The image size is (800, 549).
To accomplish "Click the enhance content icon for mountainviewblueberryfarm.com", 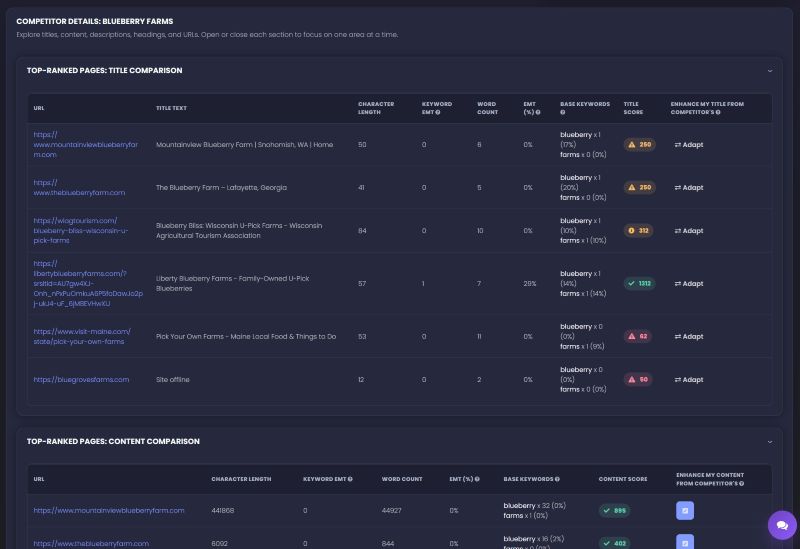I will pos(685,510).
